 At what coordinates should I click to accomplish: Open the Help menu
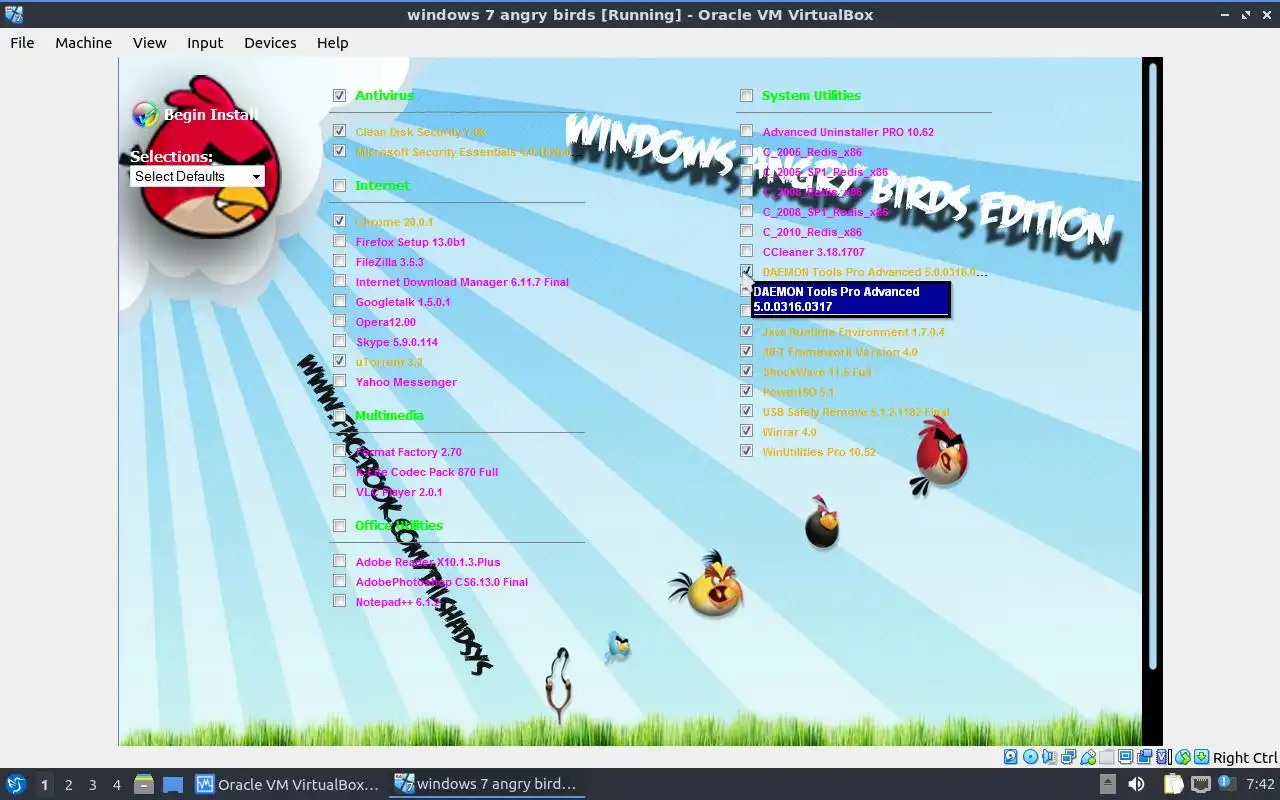tap(332, 43)
